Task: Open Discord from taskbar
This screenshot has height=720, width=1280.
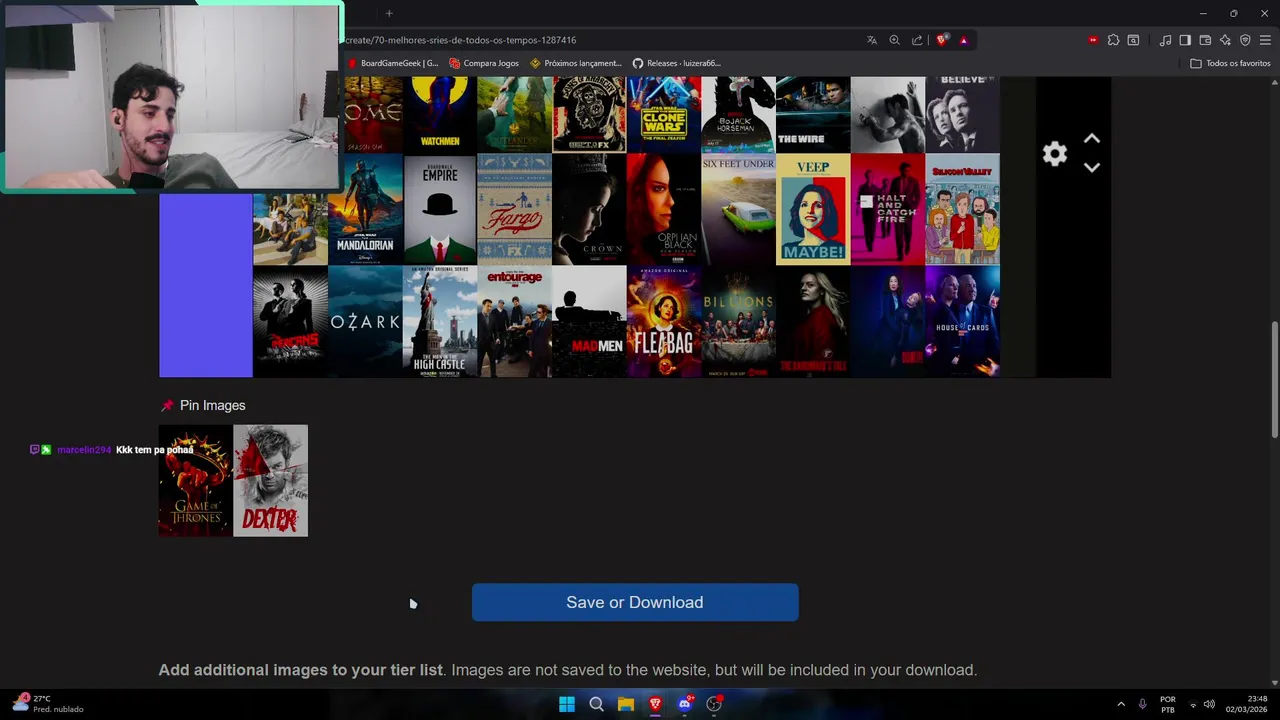Action: point(685,704)
